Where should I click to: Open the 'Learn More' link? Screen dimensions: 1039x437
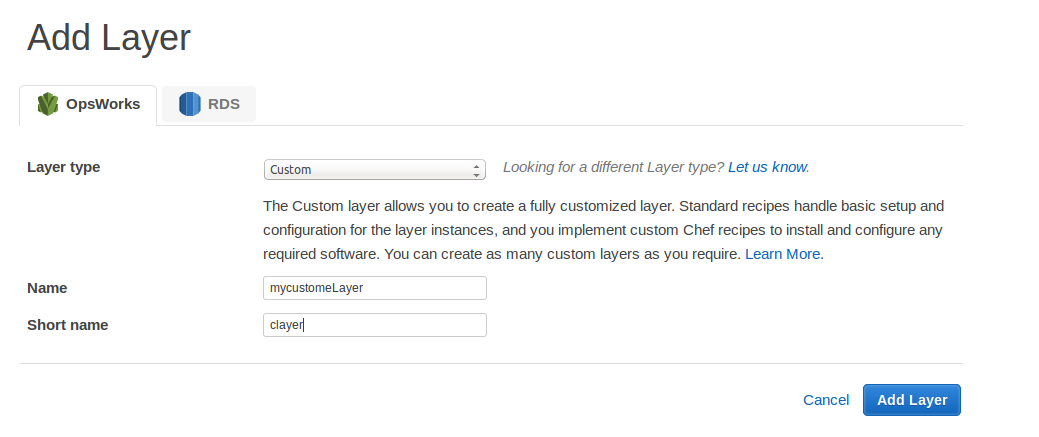pyautogui.click(x=783, y=254)
